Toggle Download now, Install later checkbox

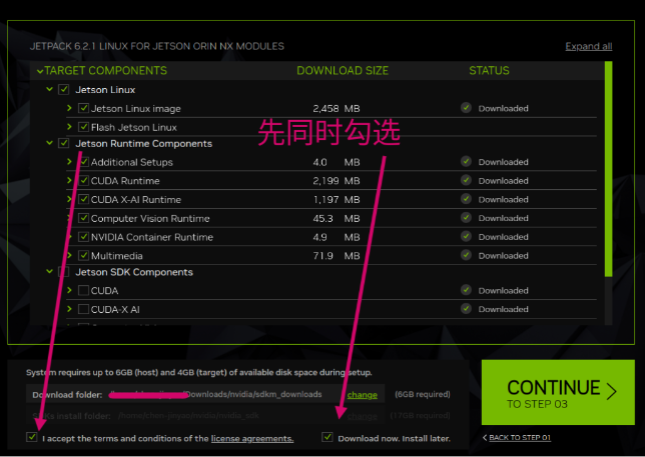(327, 437)
